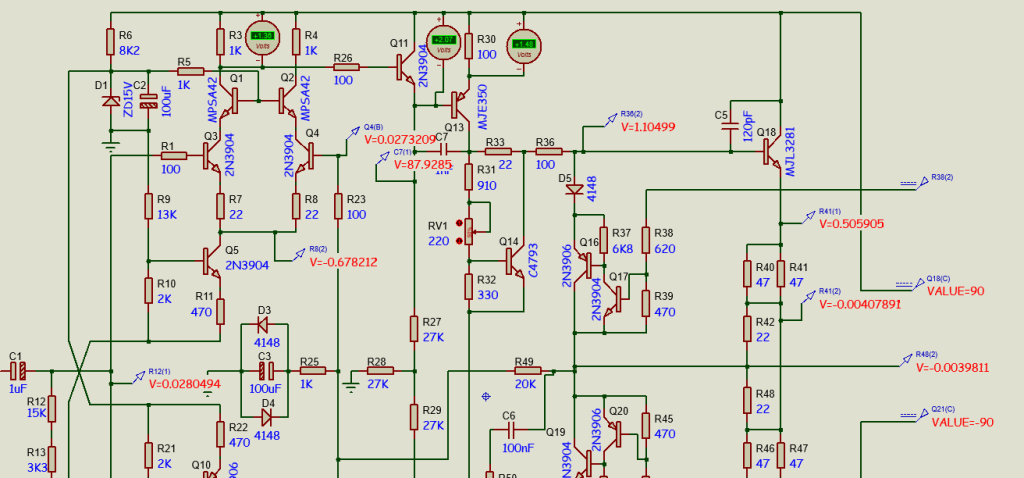Click the R36(2) voltage probe marker
Screen dimensions: 1024x478
point(607,120)
